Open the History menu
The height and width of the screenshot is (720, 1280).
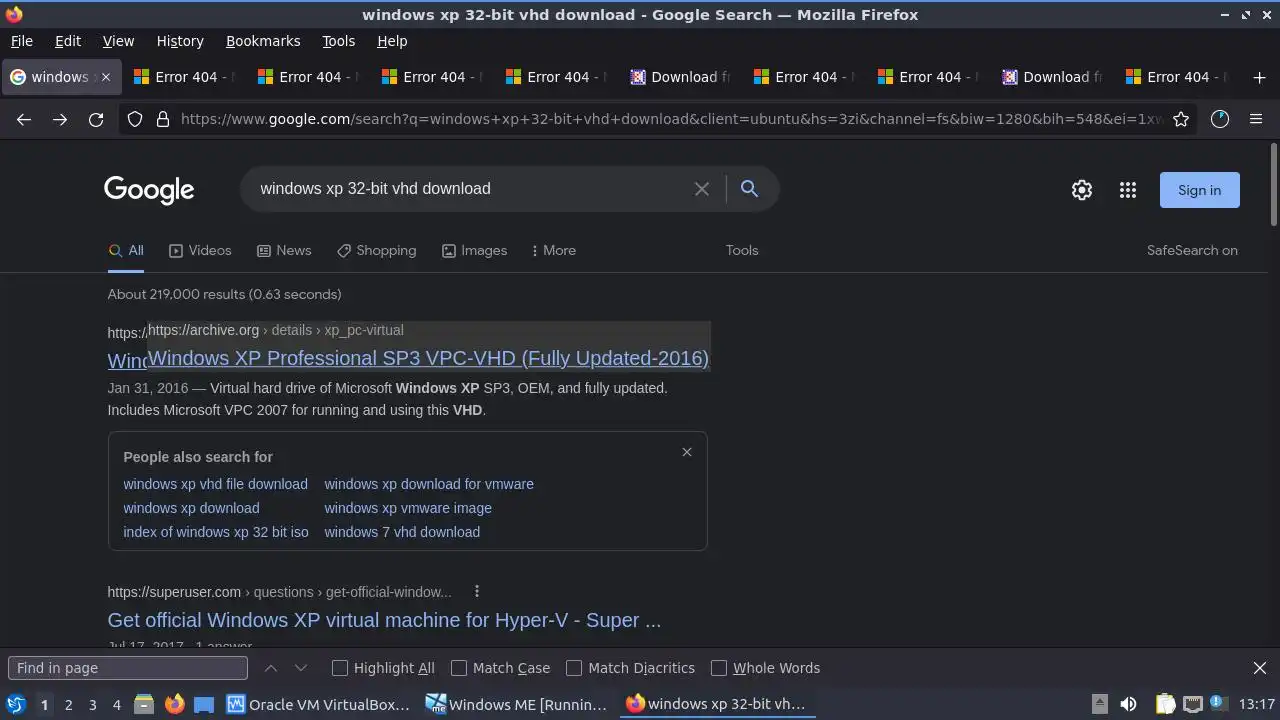pos(180,41)
